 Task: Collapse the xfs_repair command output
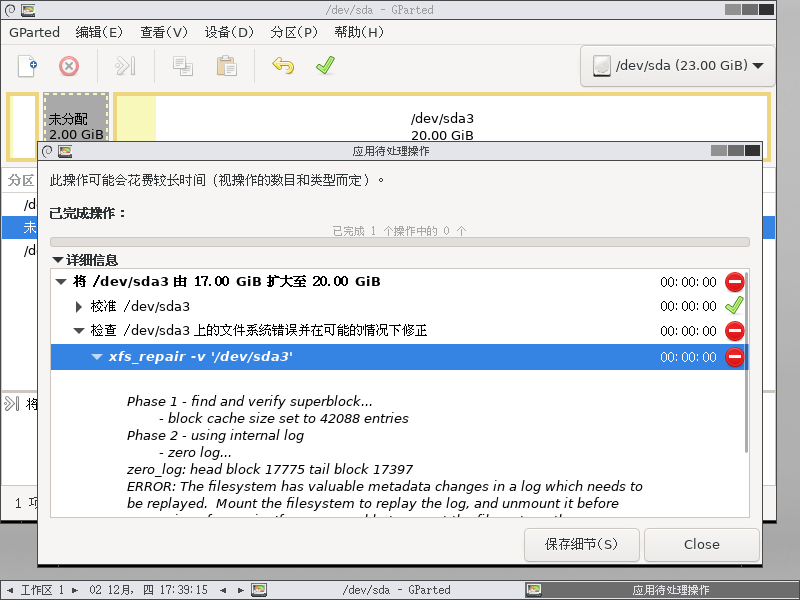click(x=94, y=356)
